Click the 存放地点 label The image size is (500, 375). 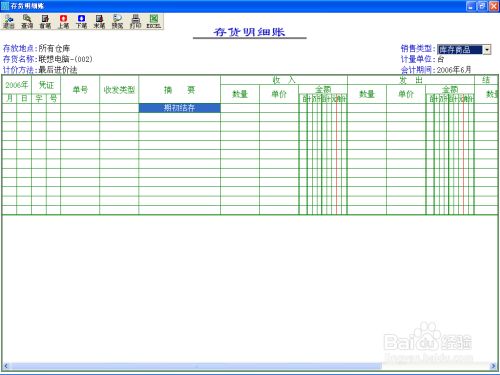pyautogui.click(x=19, y=48)
